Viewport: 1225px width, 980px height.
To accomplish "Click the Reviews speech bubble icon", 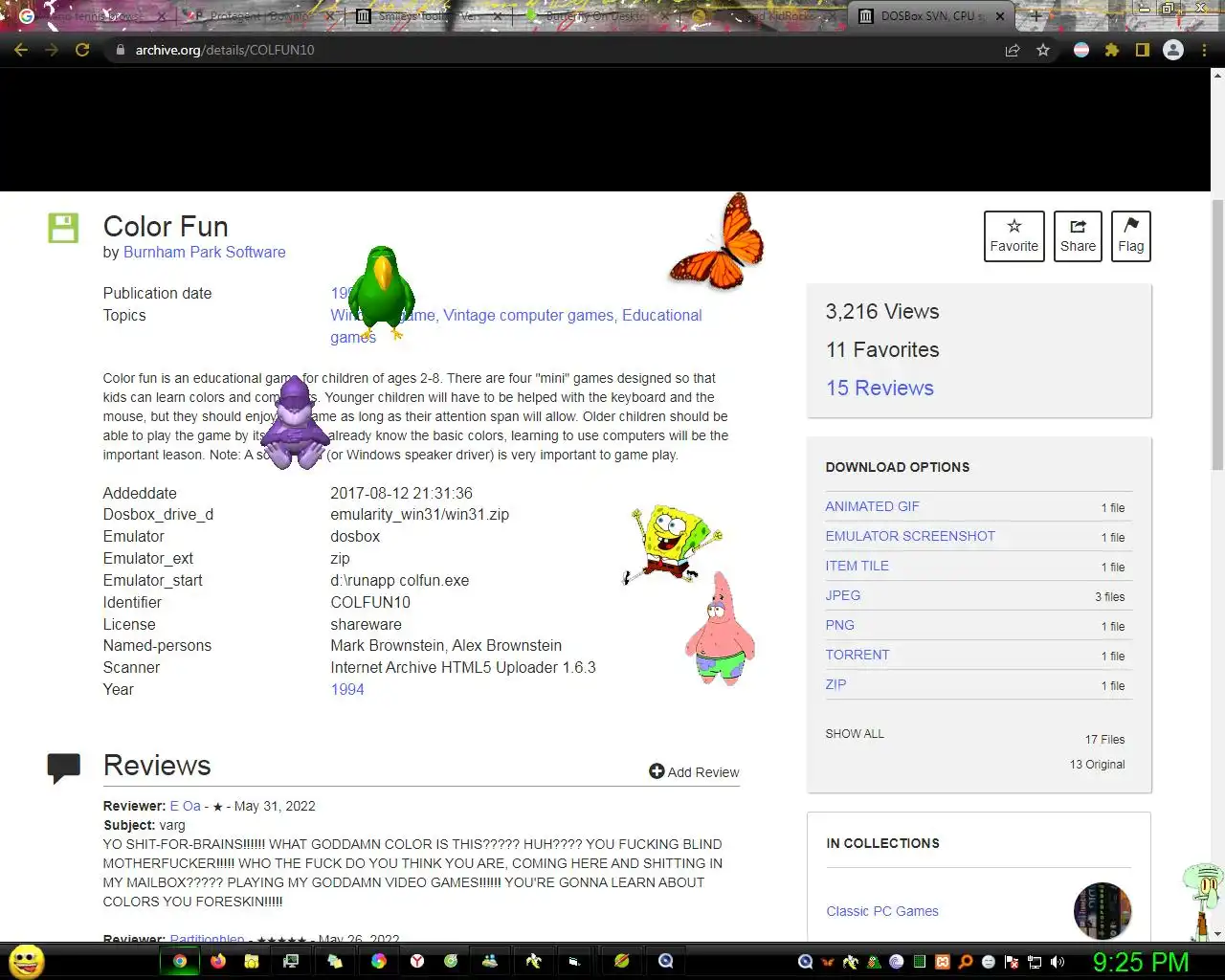I will tap(64, 768).
